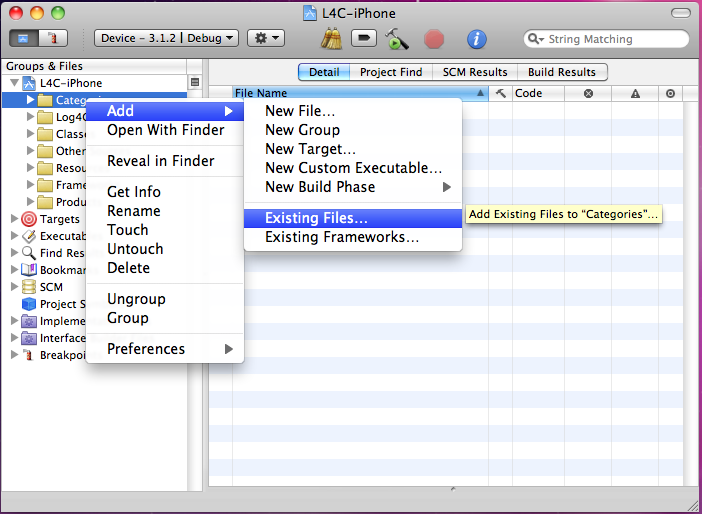Screen dimensions: 702x514
Task: Click the Project Symbols cube icon
Action: (x=29, y=304)
